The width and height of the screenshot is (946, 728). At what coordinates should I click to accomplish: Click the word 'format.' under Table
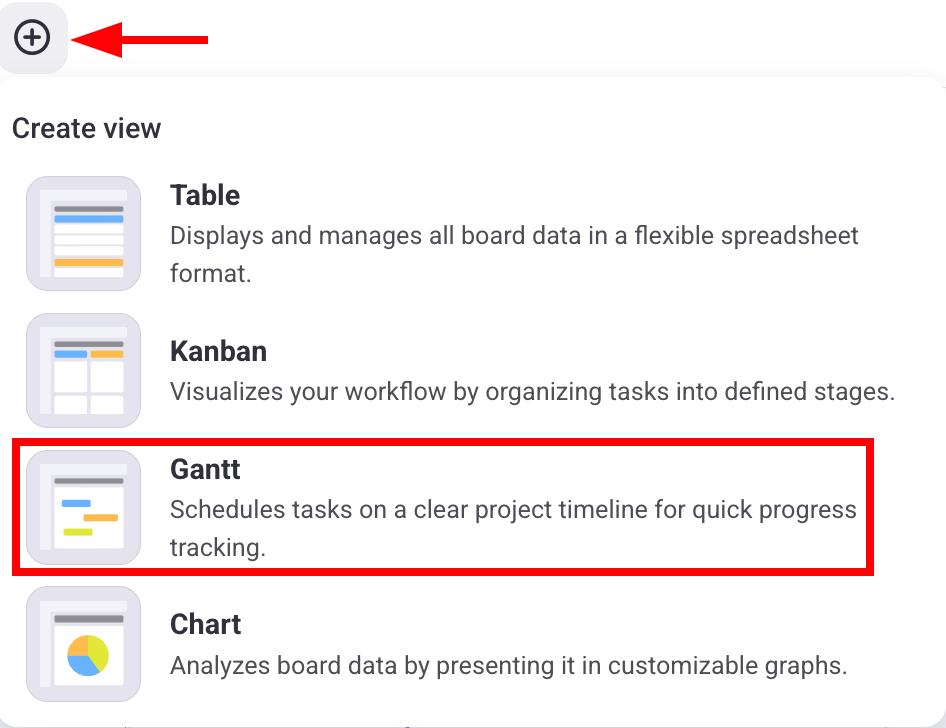(210, 273)
